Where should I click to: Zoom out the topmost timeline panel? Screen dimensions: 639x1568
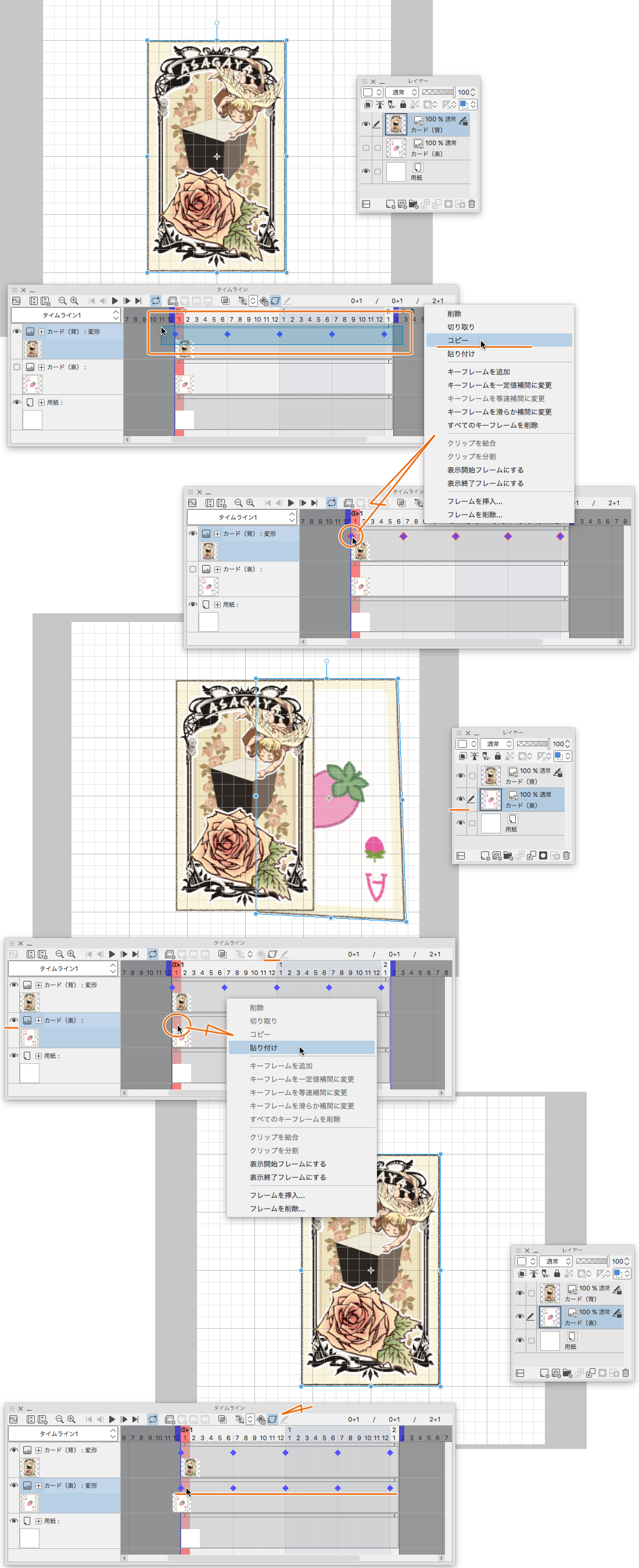[62, 301]
